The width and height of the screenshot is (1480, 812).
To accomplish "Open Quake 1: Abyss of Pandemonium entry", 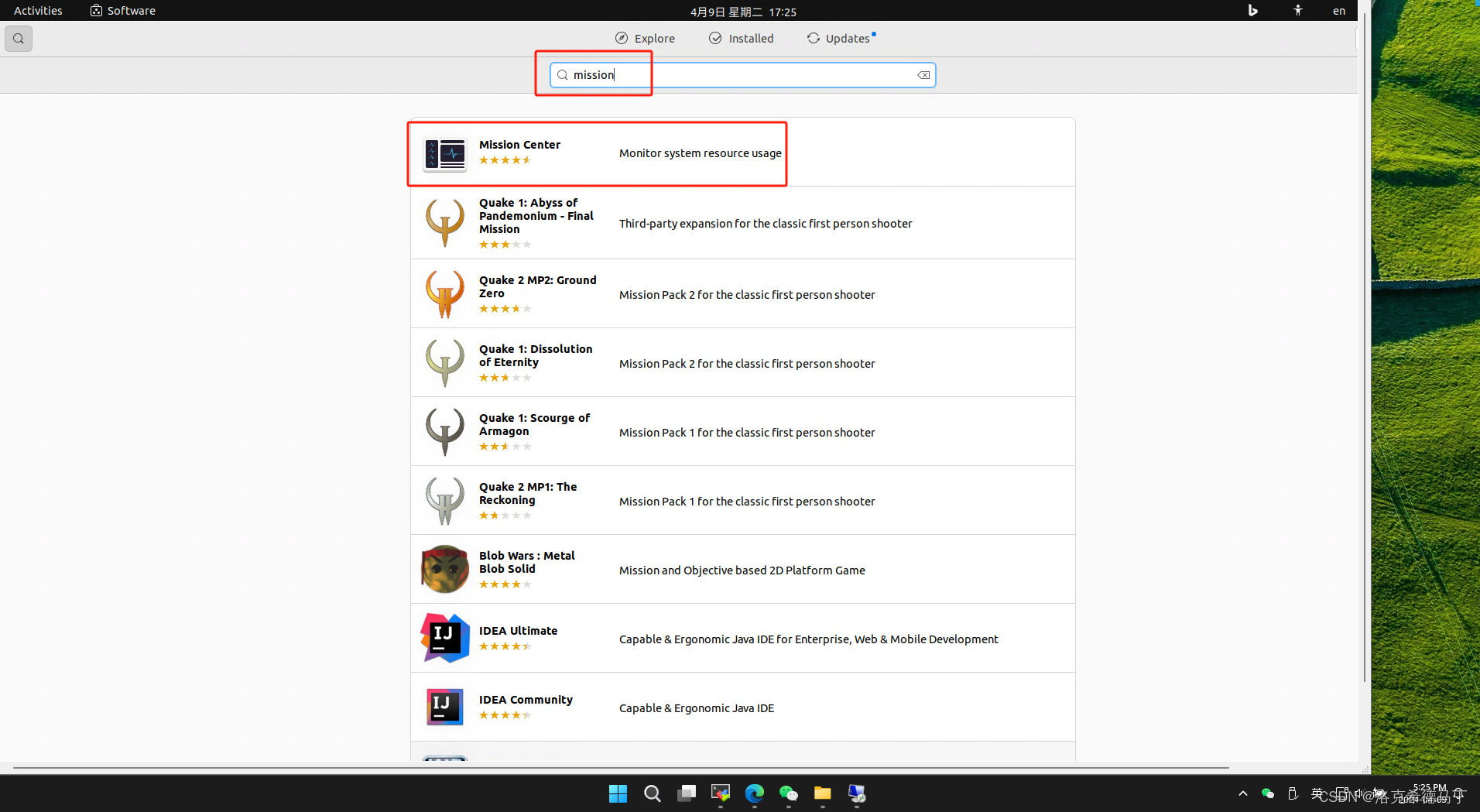I will click(x=742, y=223).
